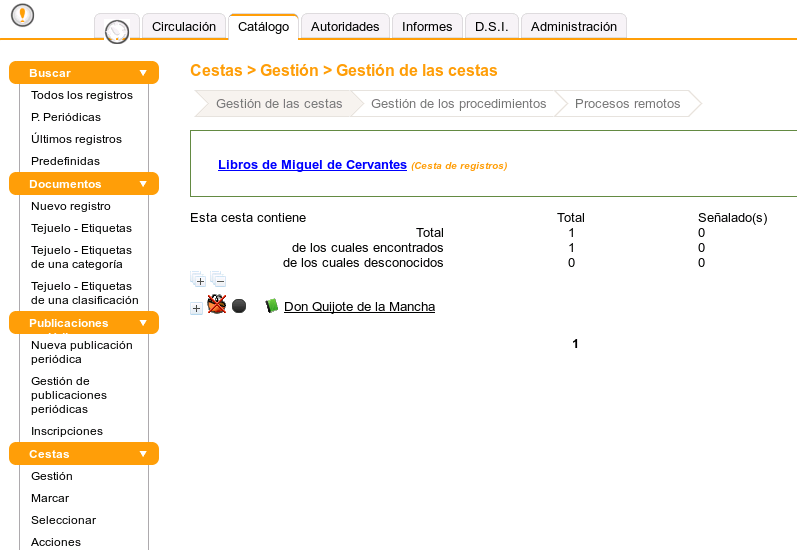Image resolution: width=797 pixels, height=550 pixels.
Task: Click the green book icon
Action: coord(271,306)
